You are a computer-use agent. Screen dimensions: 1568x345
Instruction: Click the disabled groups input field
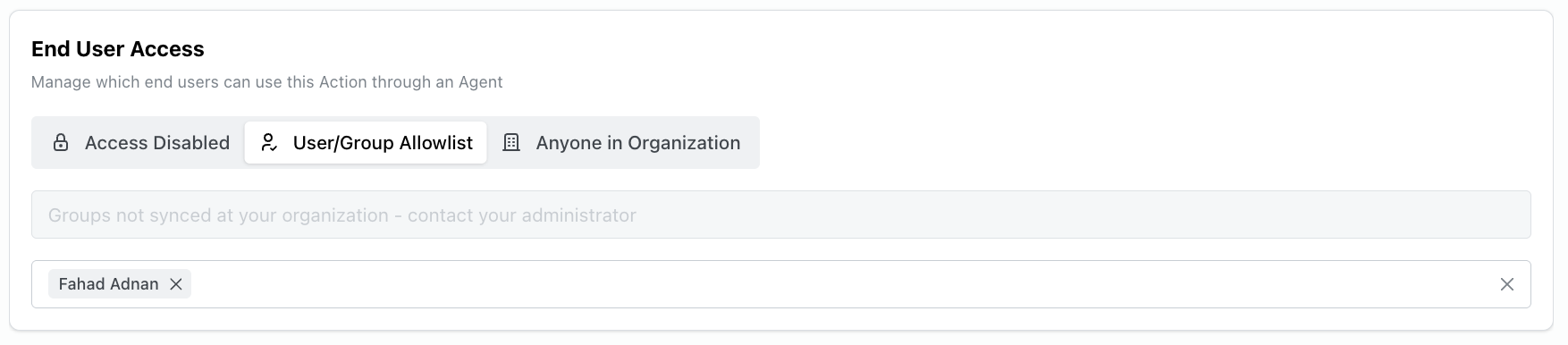(780, 215)
